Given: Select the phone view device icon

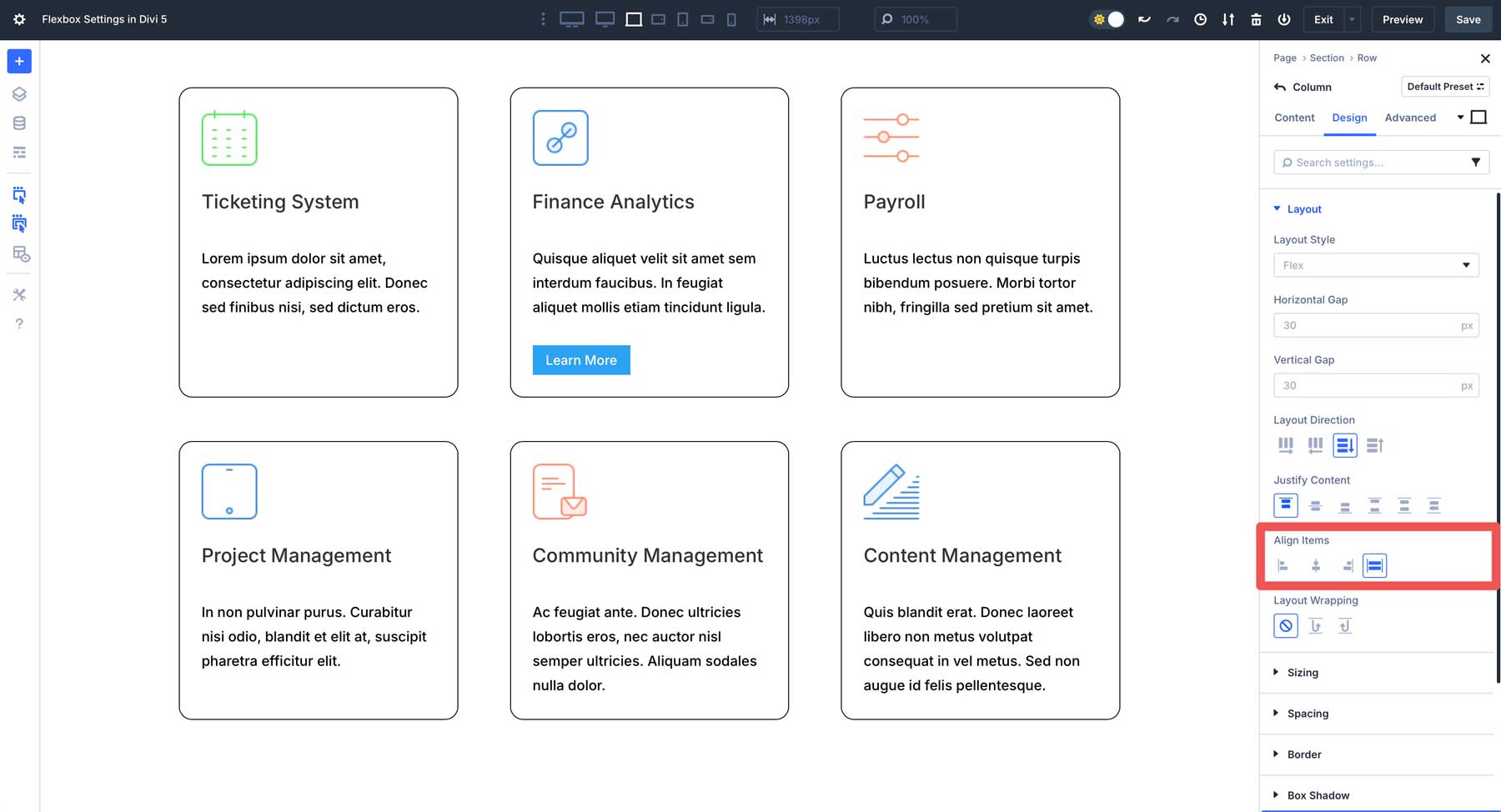Looking at the screenshot, I should [x=731, y=19].
